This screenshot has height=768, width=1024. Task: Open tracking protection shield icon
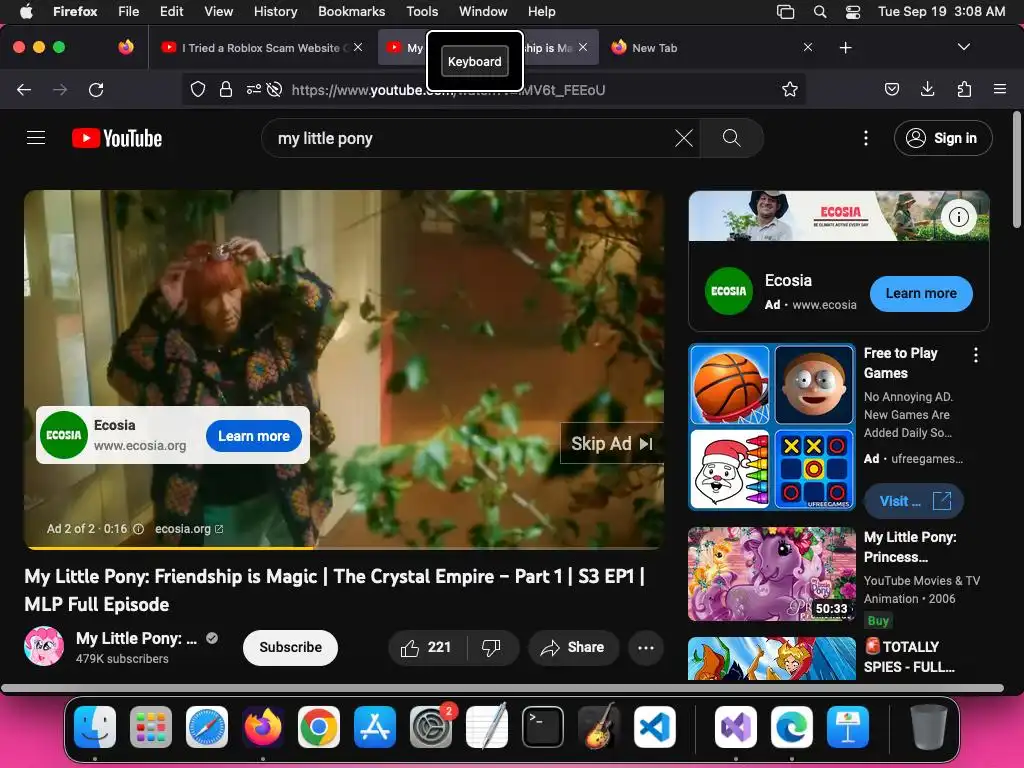(197, 89)
